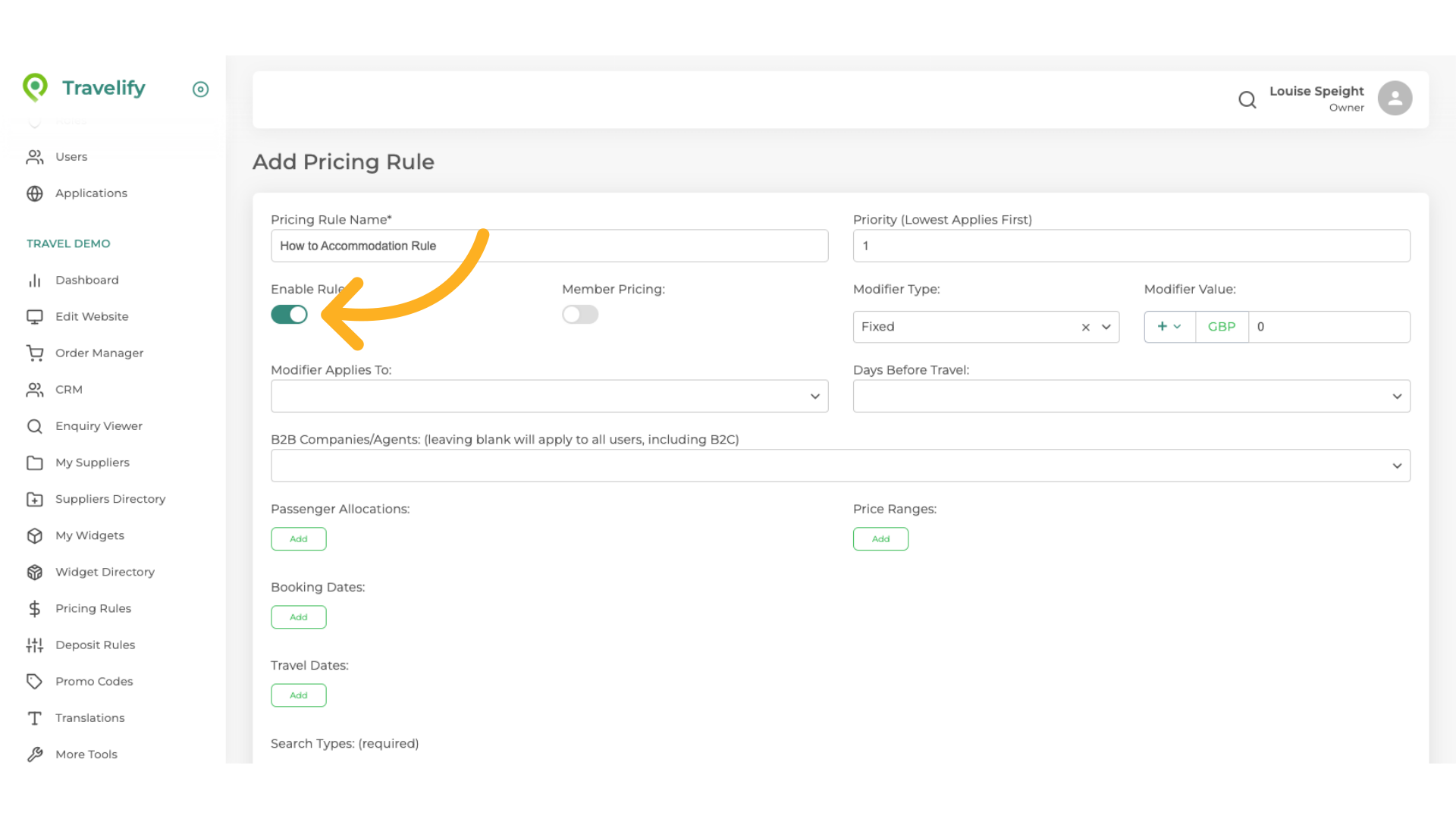Go to Enquiry Viewer in sidebar

[99, 426]
